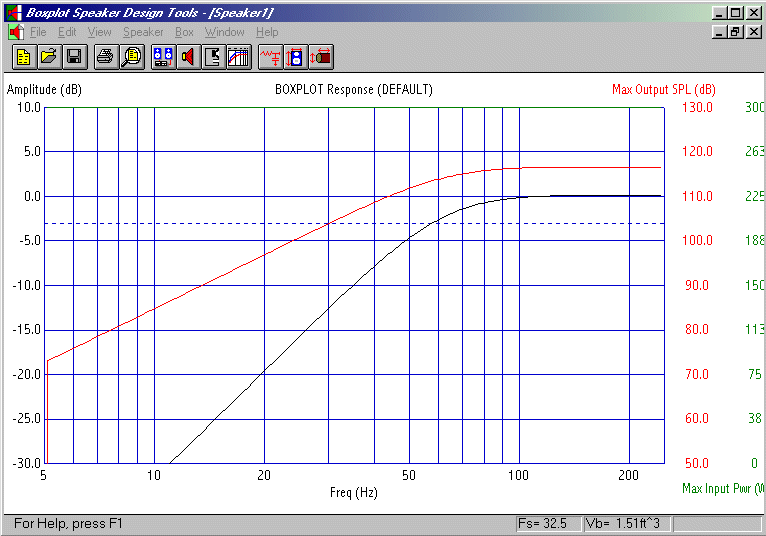
Task: Open the Window menu
Action: coord(224,32)
